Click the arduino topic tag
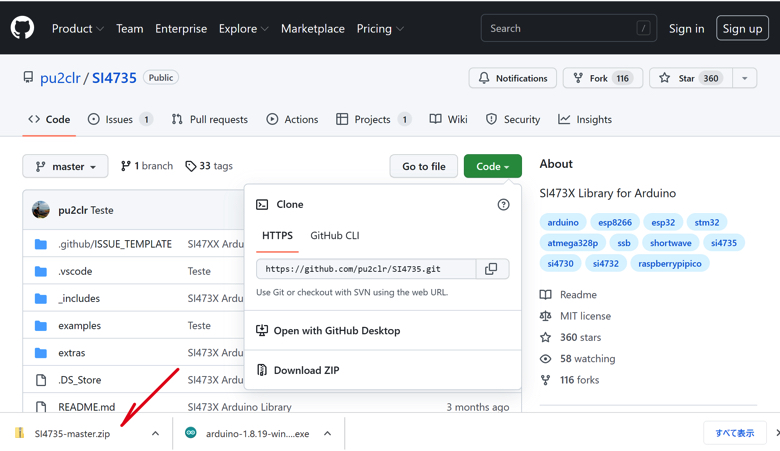Screen dimensions: 780x451 (563, 222)
